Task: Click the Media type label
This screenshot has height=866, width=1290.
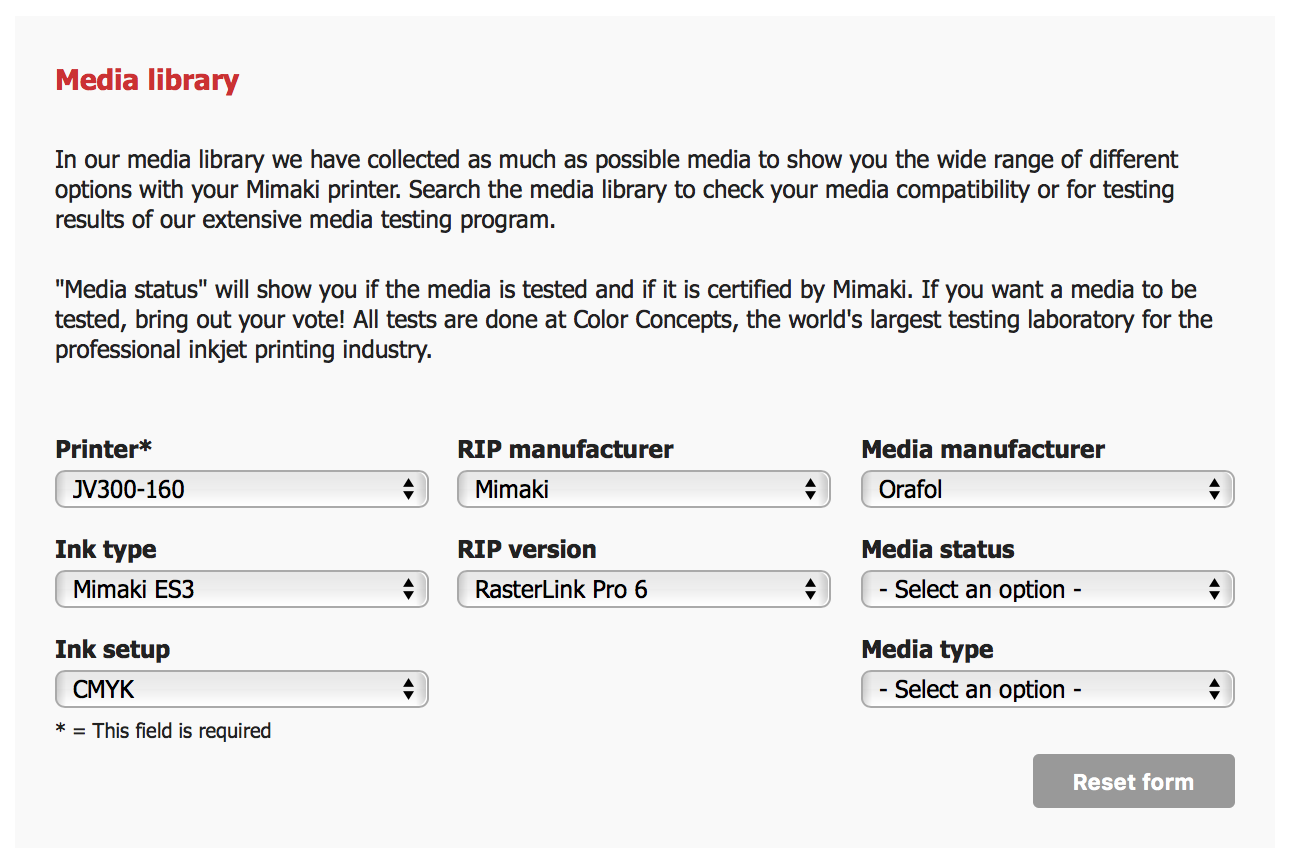Action: (x=927, y=649)
